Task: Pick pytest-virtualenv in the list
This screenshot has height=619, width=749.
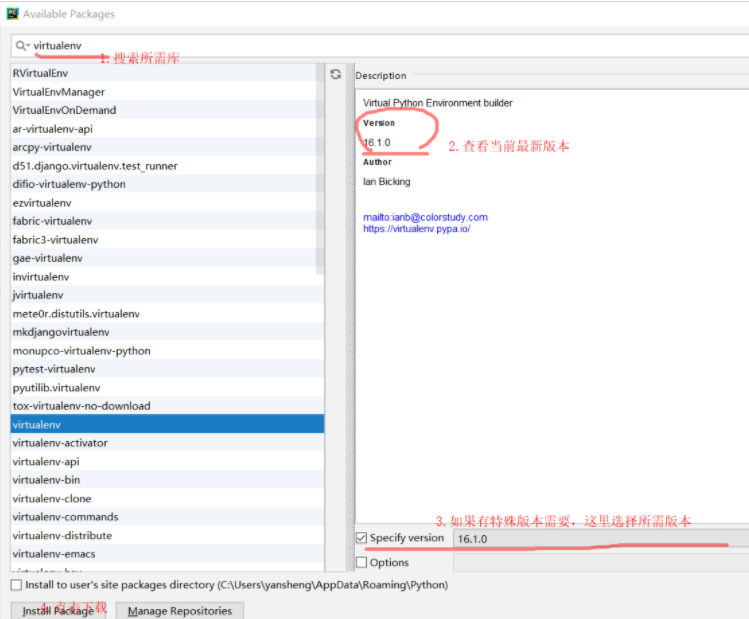Action: click(x=167, y=369)
